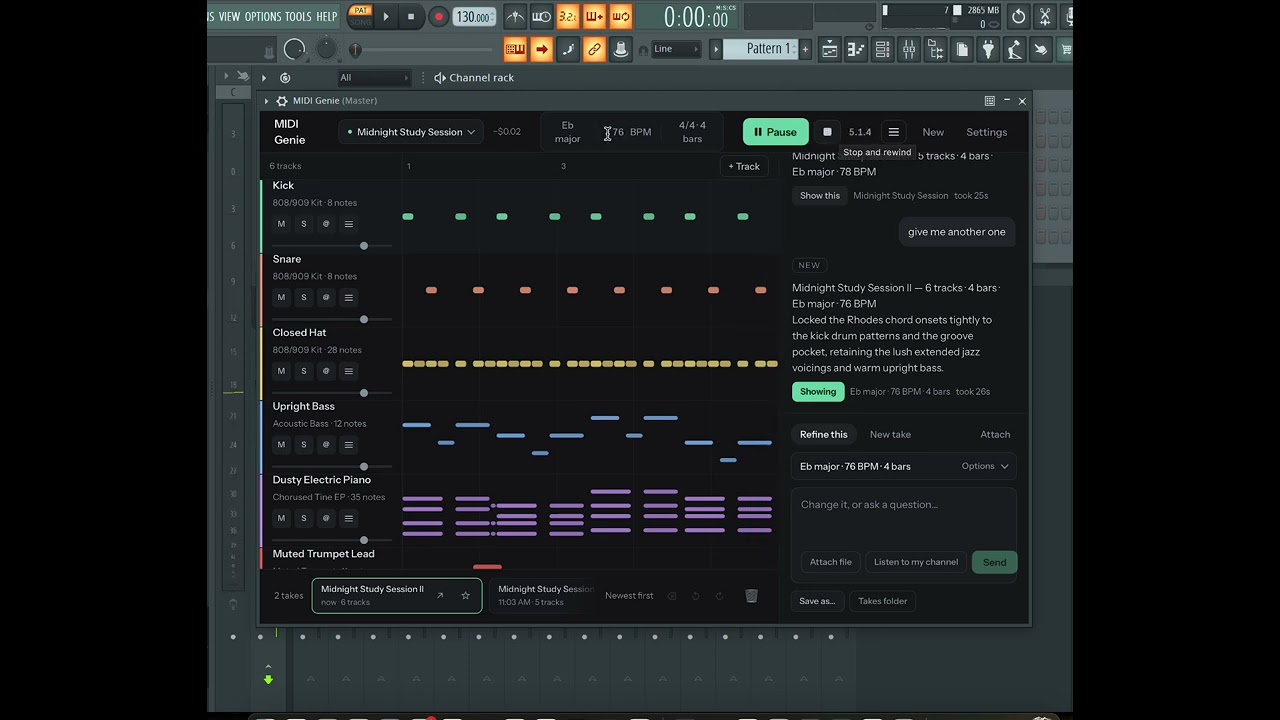Open MIDI Genie hamburger menu
This screenshot has height=720, width=1280.
[894, 132]
